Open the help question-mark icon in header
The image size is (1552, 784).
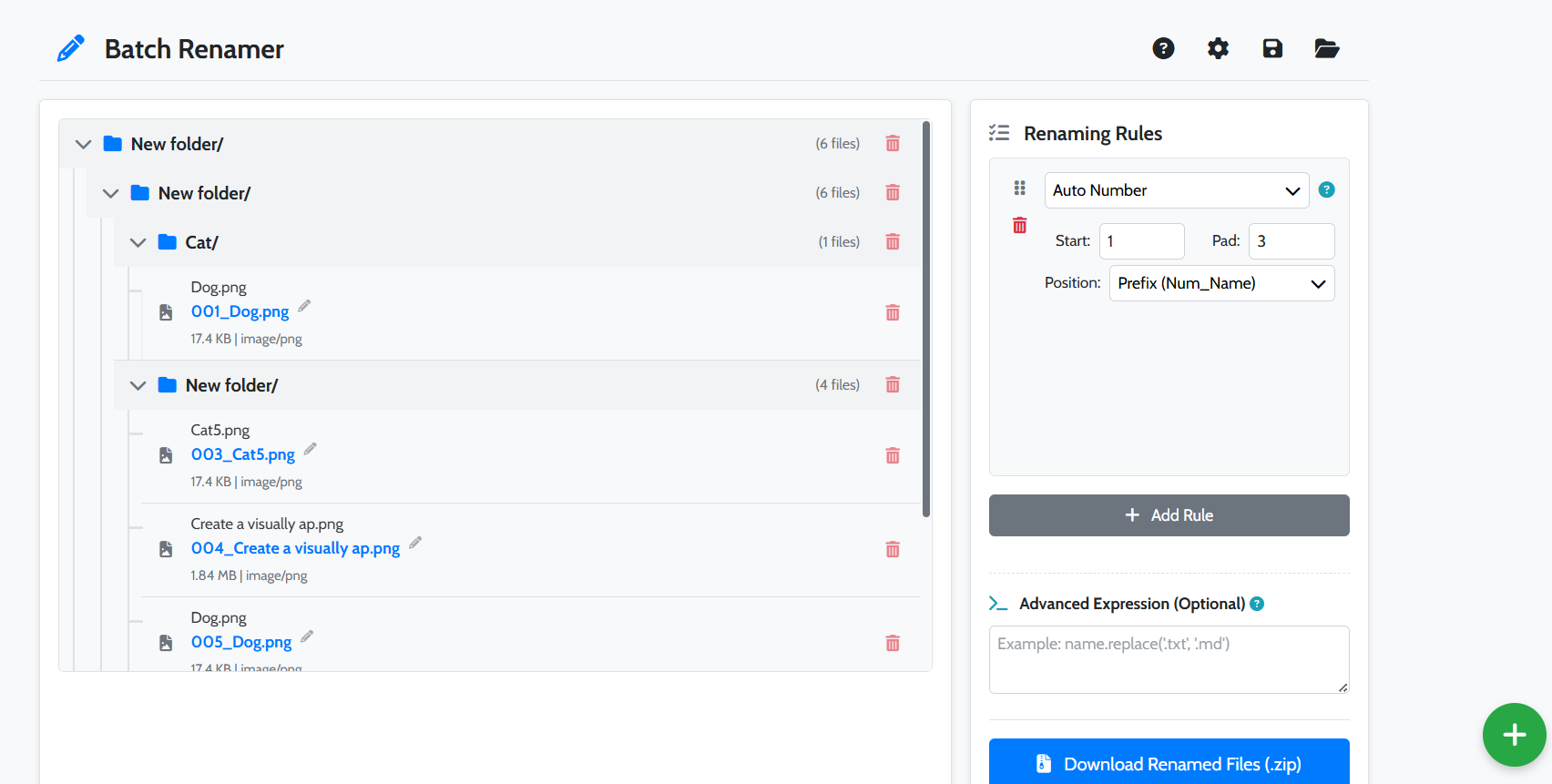pyautogui.click(x=1163, y=48)
